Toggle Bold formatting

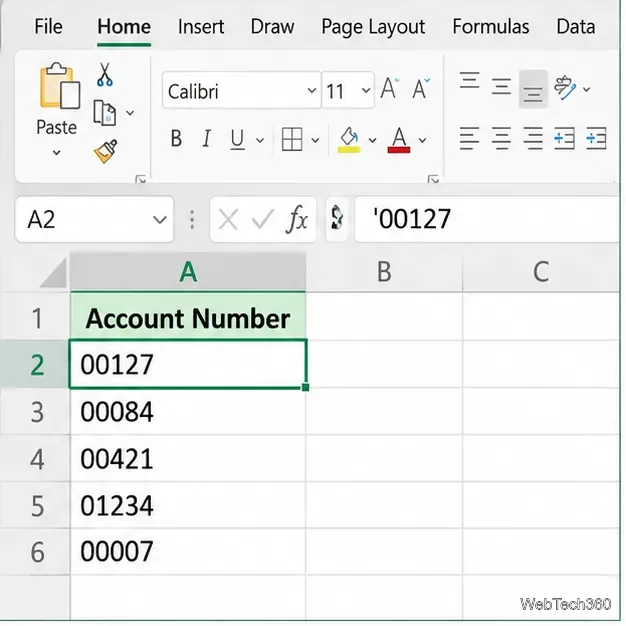[x=176, y=139]
